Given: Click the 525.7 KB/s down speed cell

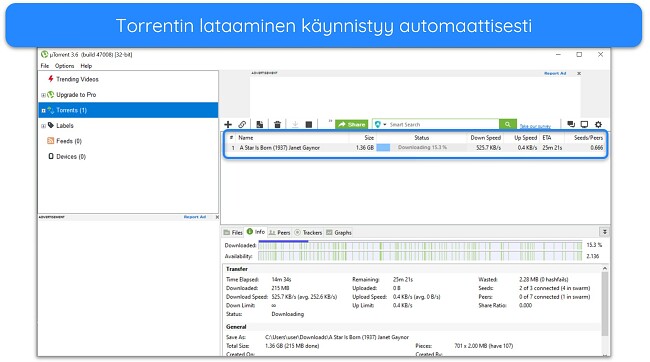Looking at the screenshot, I should point(488,148).
